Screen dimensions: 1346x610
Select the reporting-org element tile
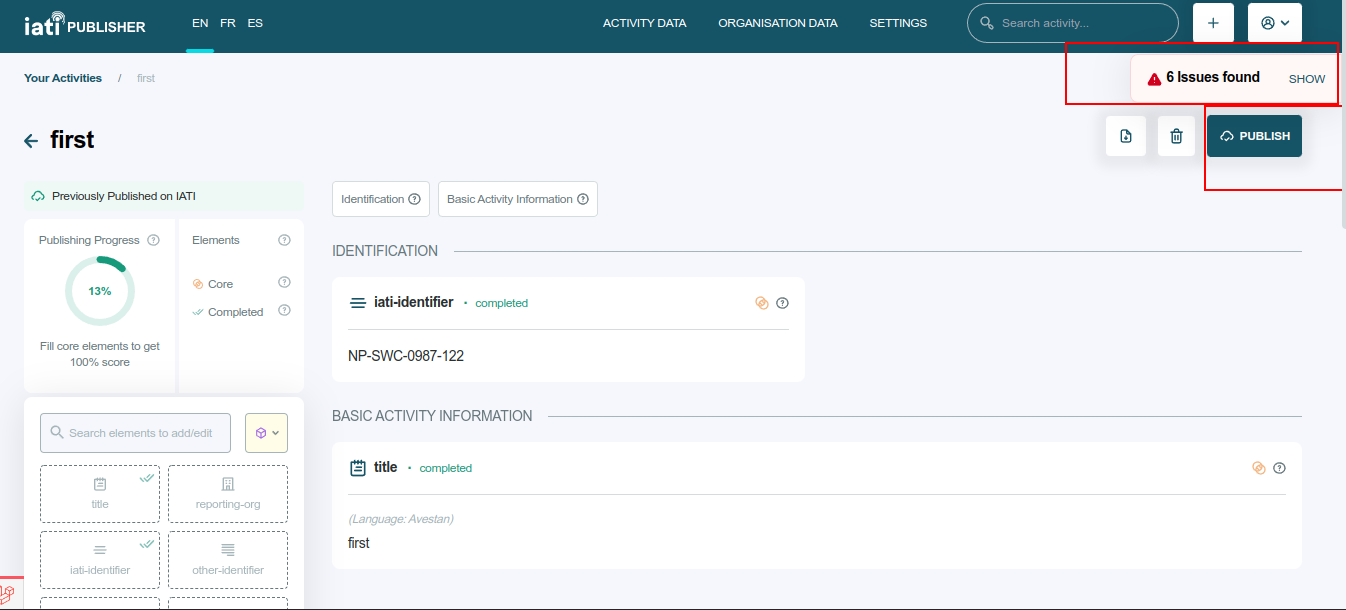(x=228, y=494)
